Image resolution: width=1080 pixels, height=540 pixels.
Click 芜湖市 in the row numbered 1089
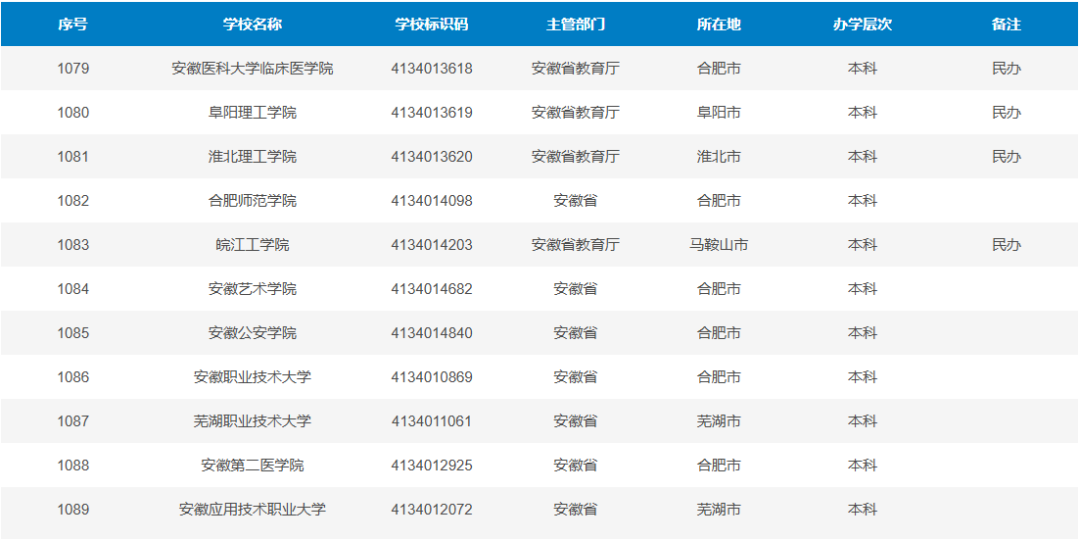(718, 509)
